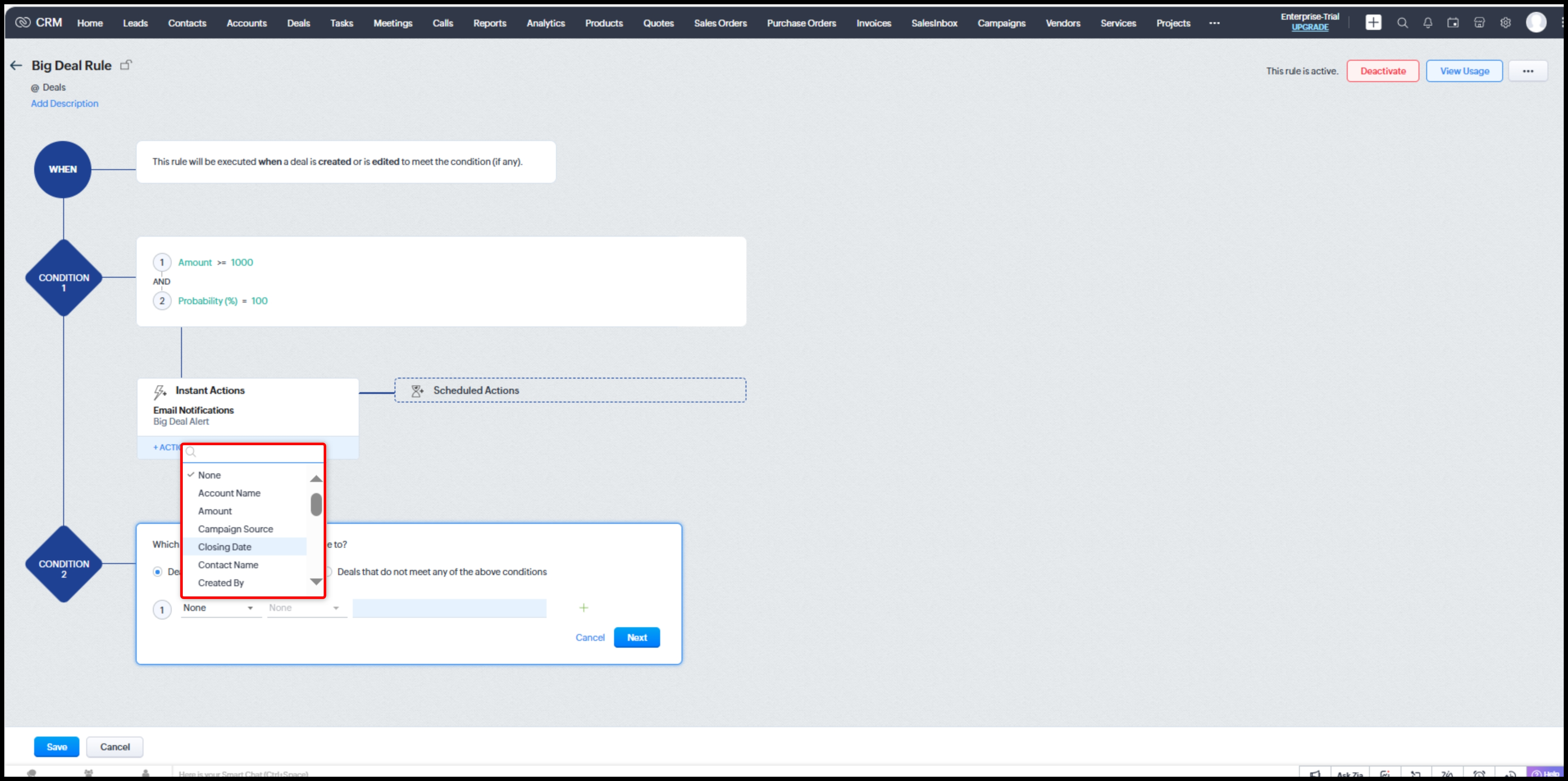
Task: Deactivate the rule
Action: 1383,71
